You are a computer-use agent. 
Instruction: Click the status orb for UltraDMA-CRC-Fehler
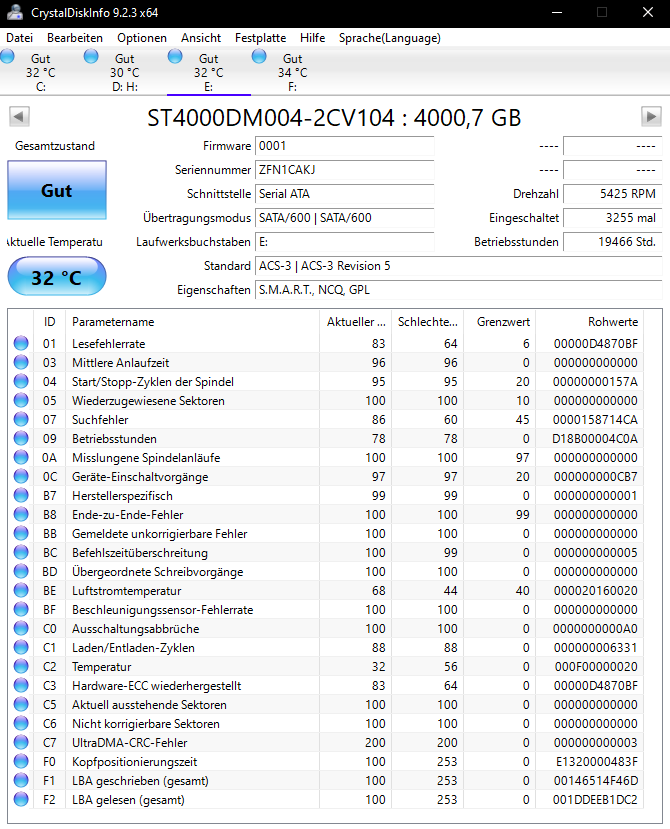coord(21,742)
